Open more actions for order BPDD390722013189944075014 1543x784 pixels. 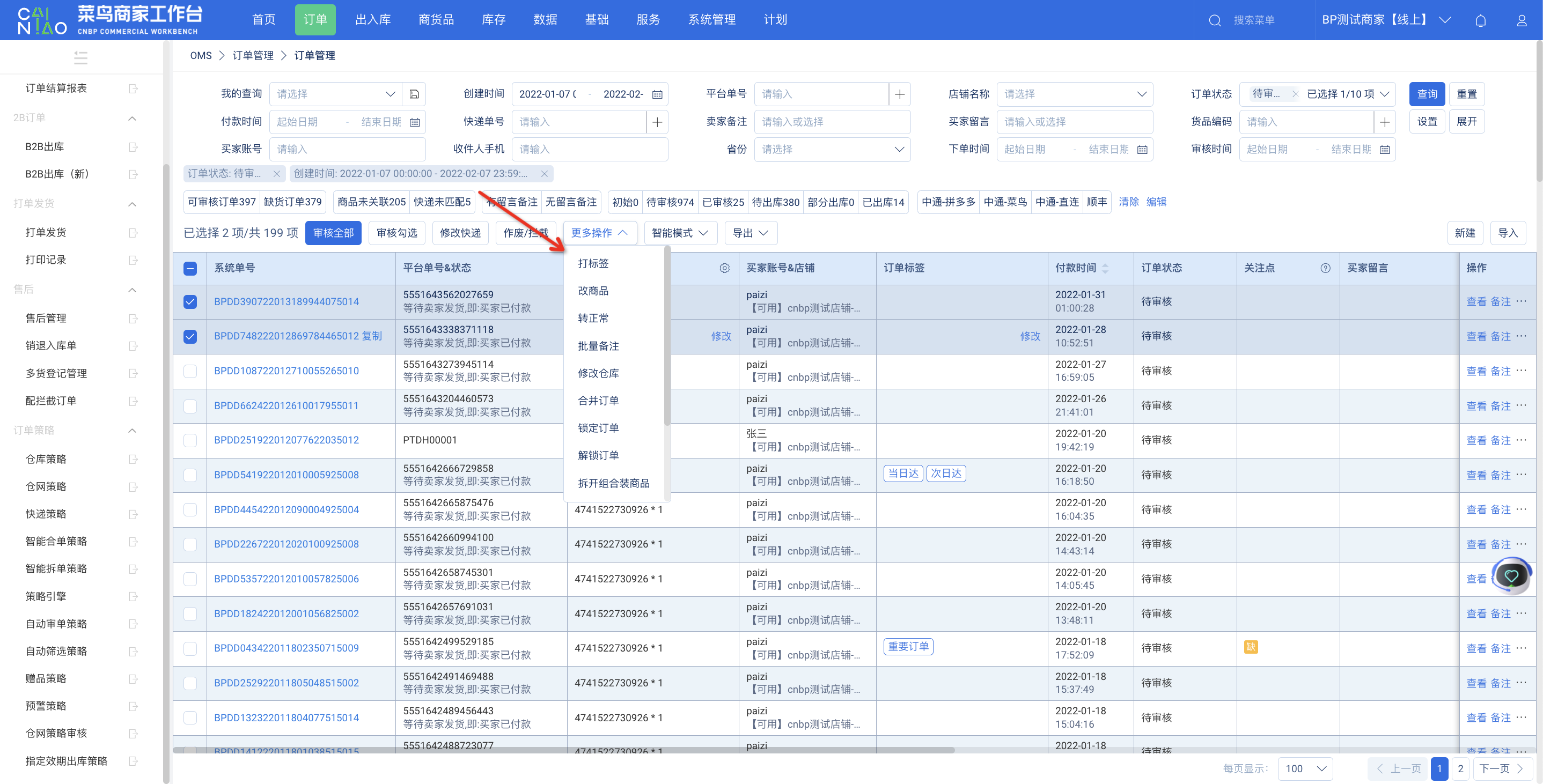(1522, 301)
